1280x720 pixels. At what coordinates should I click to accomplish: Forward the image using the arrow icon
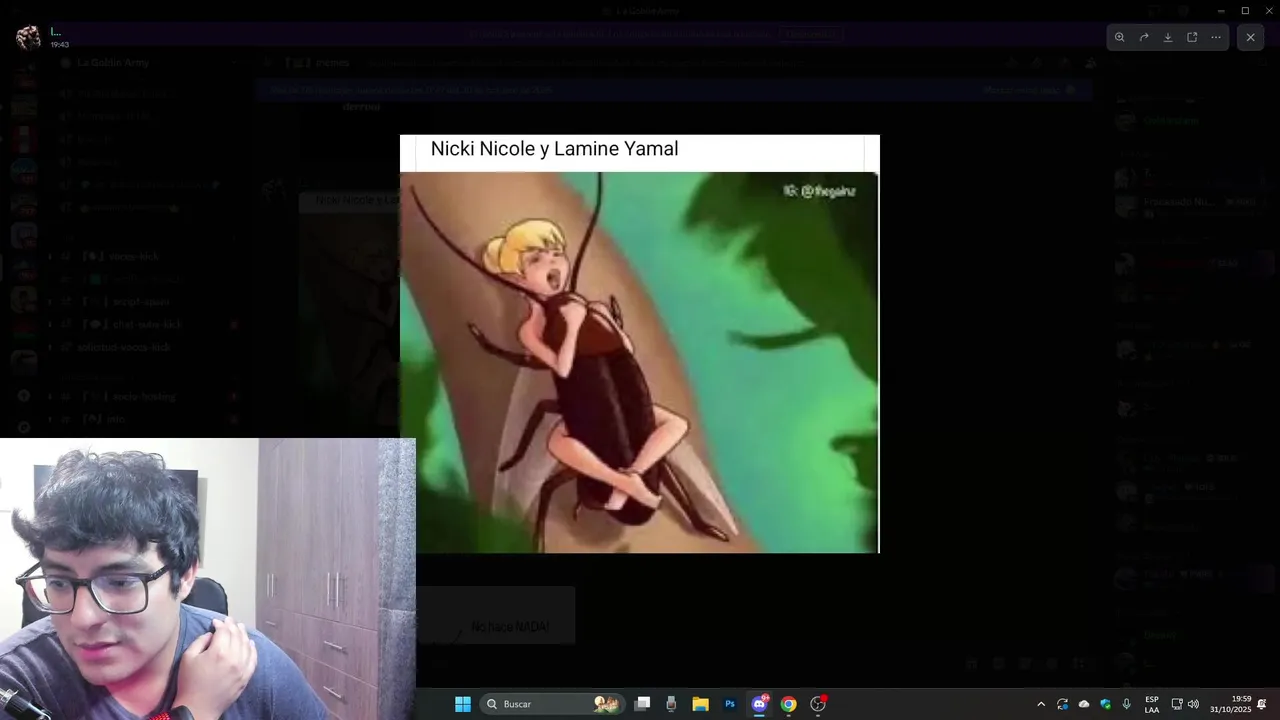click(1144, 37)
